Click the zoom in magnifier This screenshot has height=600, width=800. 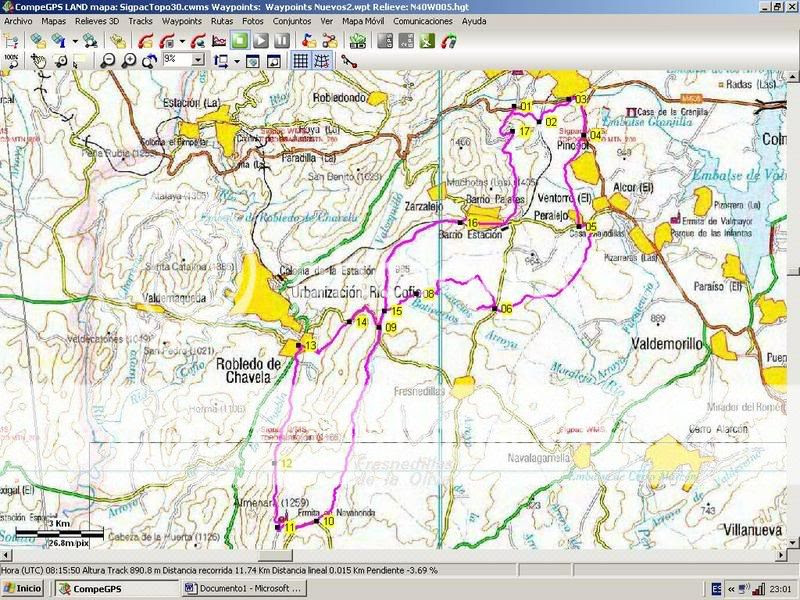coord(129,61)
